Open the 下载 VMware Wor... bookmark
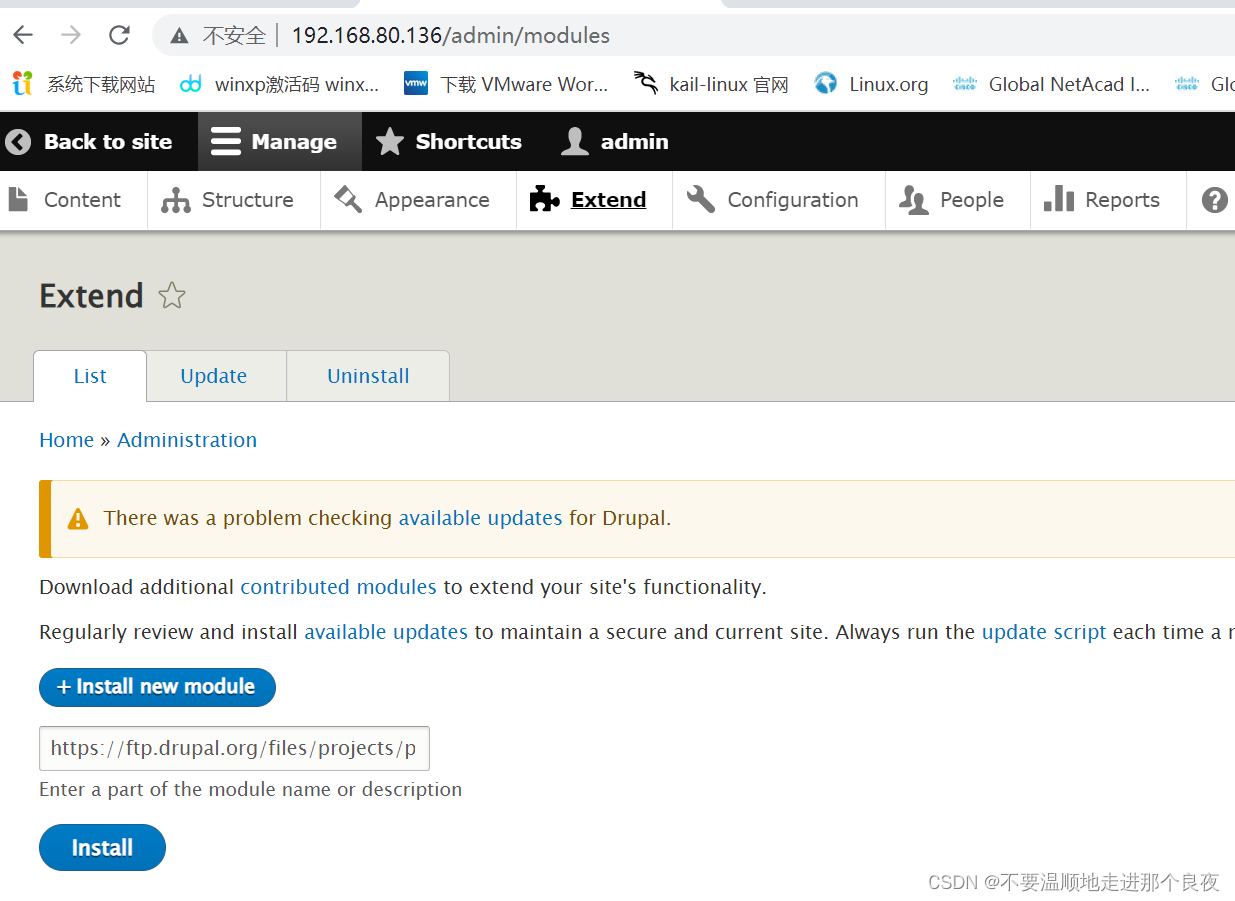 click(x=506, y=84)
